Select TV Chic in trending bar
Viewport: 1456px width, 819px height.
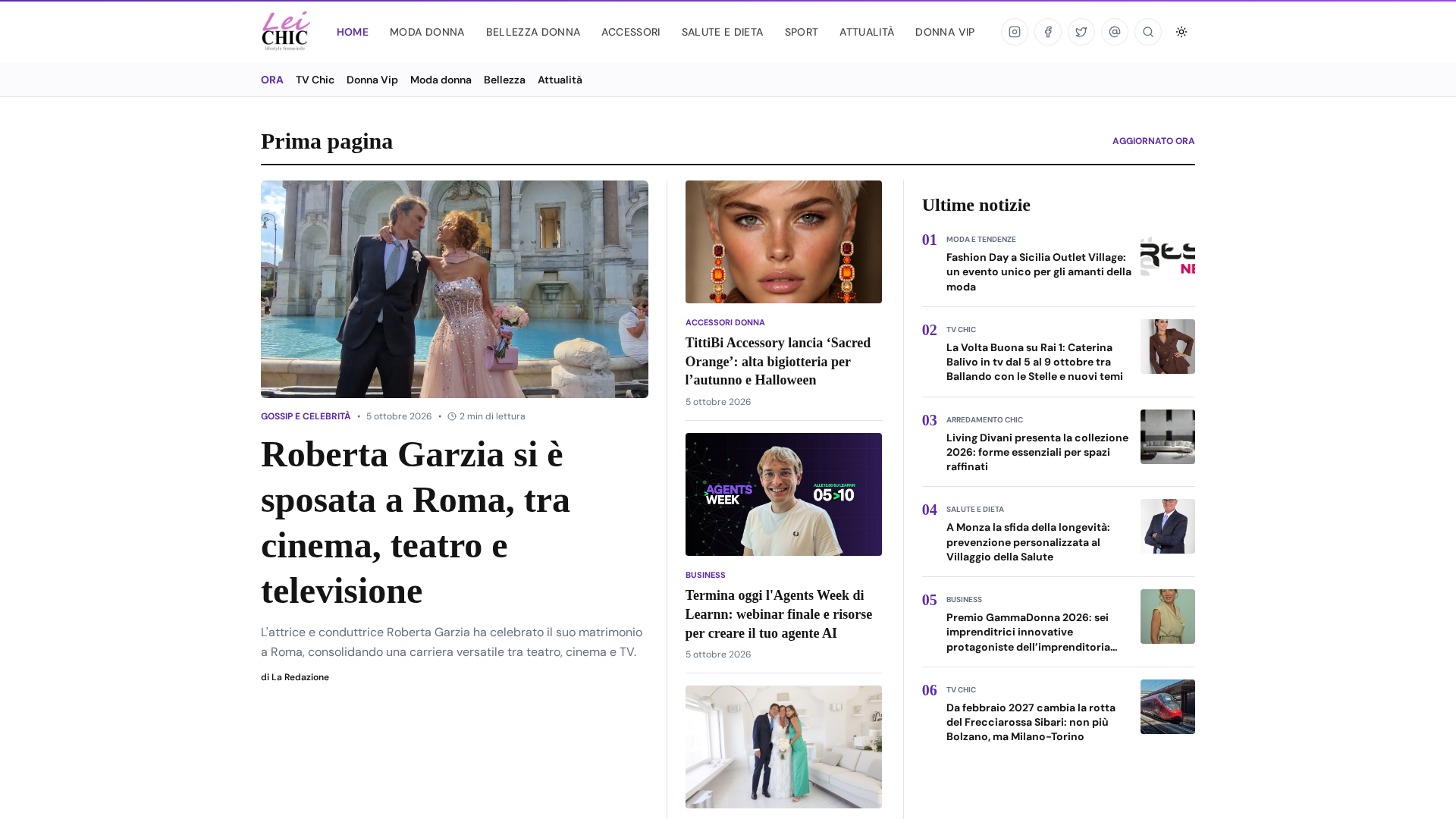point(315,80)
